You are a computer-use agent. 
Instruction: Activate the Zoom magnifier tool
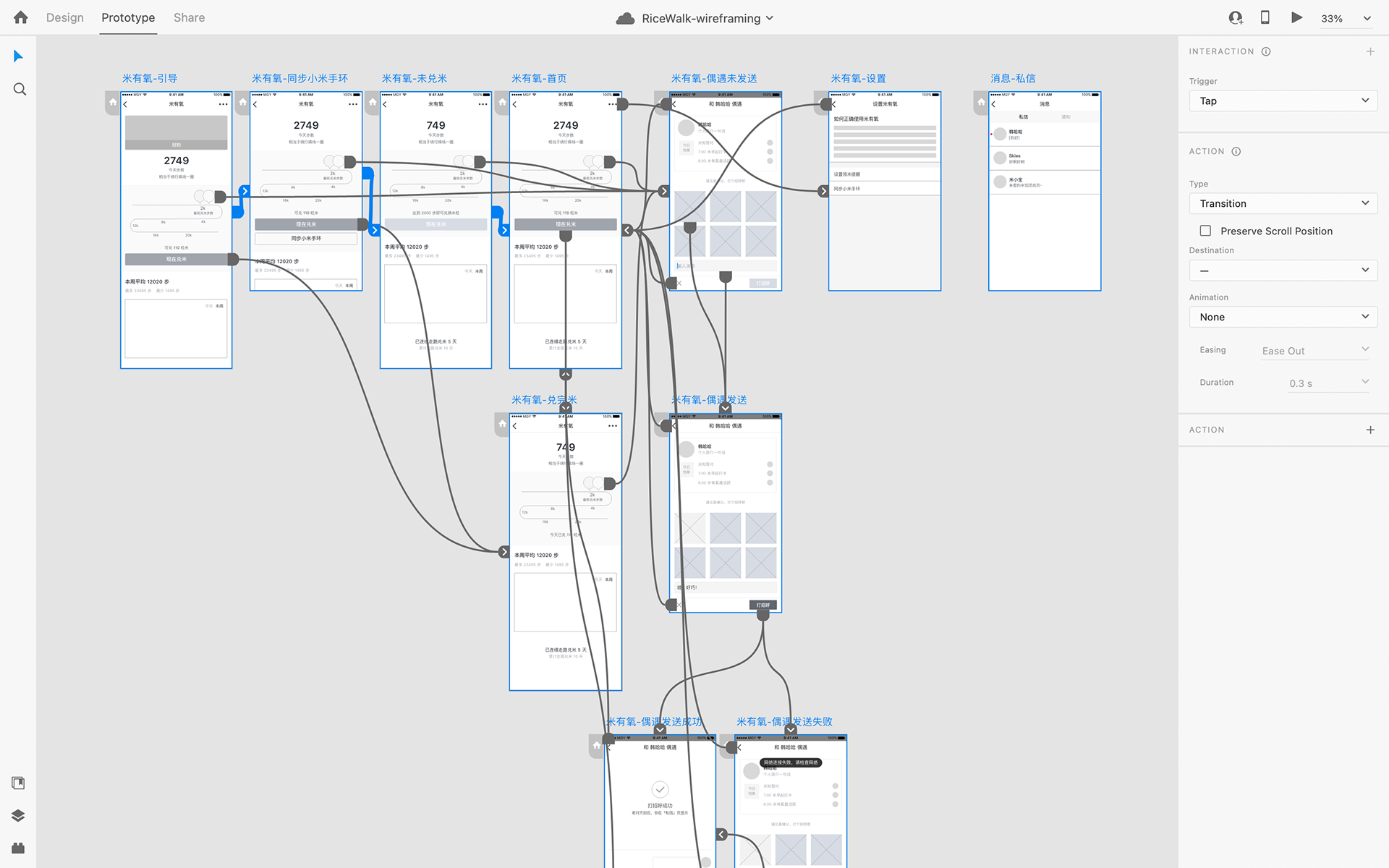pyautogui.click(x=20, y=89)
